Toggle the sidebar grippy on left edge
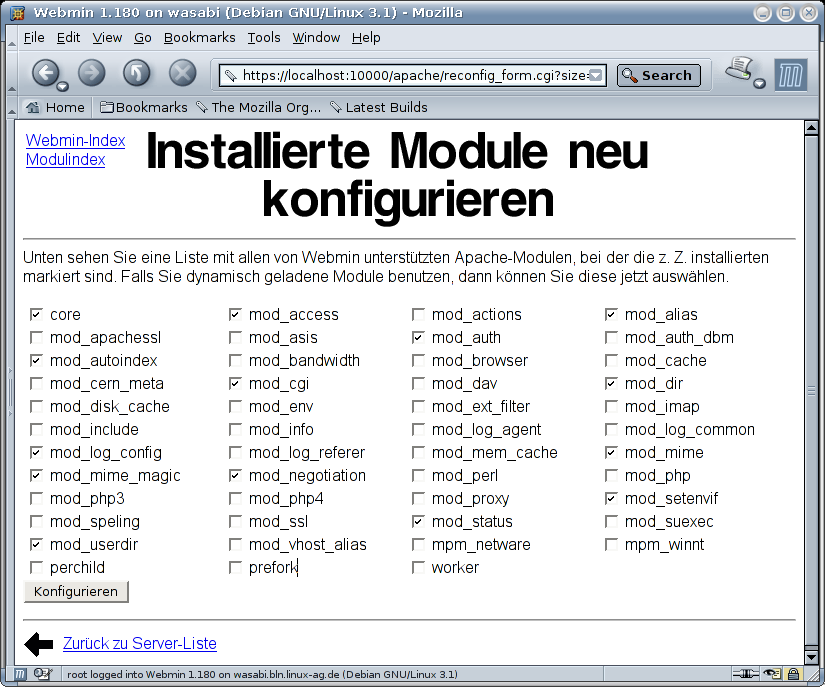Image resolution: width=825 pixels, height=687 pixels. pyautogui.click(x=10, y=392)
